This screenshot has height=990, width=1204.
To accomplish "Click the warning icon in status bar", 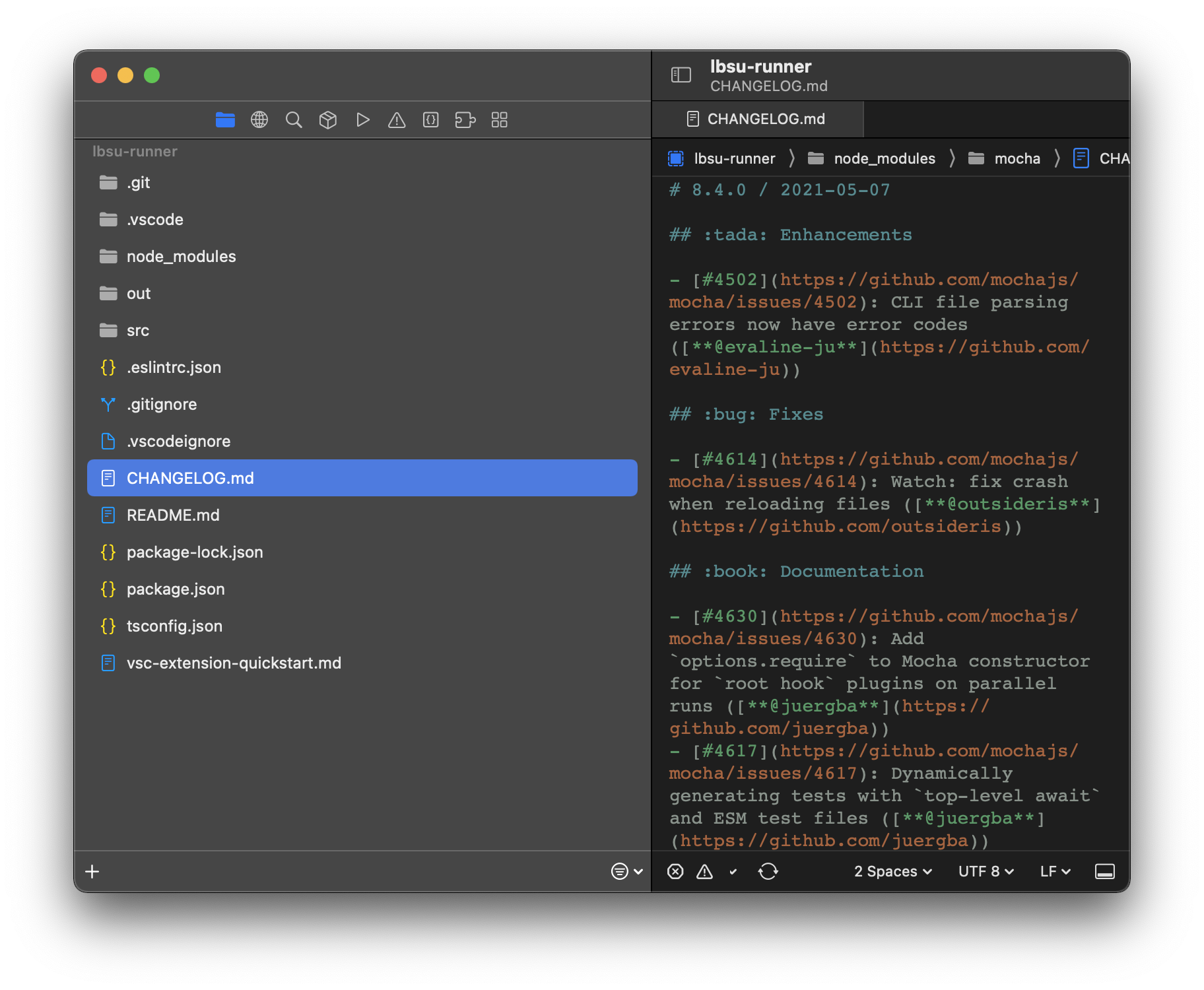I will [705, 871].
